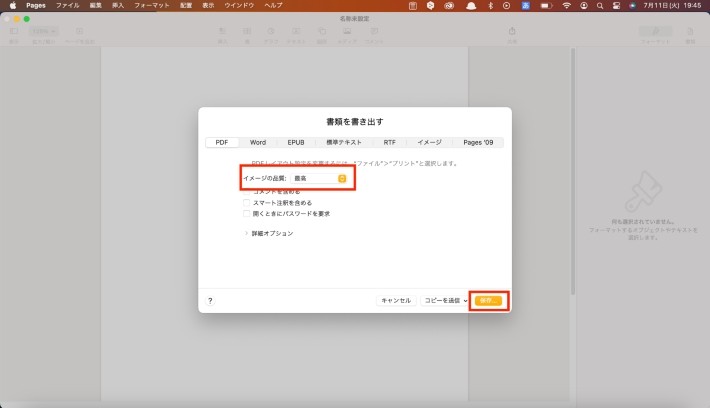Open the ウインドウ menu
The width and height of the screenshot is (710, 408).
tap(239, 5)
